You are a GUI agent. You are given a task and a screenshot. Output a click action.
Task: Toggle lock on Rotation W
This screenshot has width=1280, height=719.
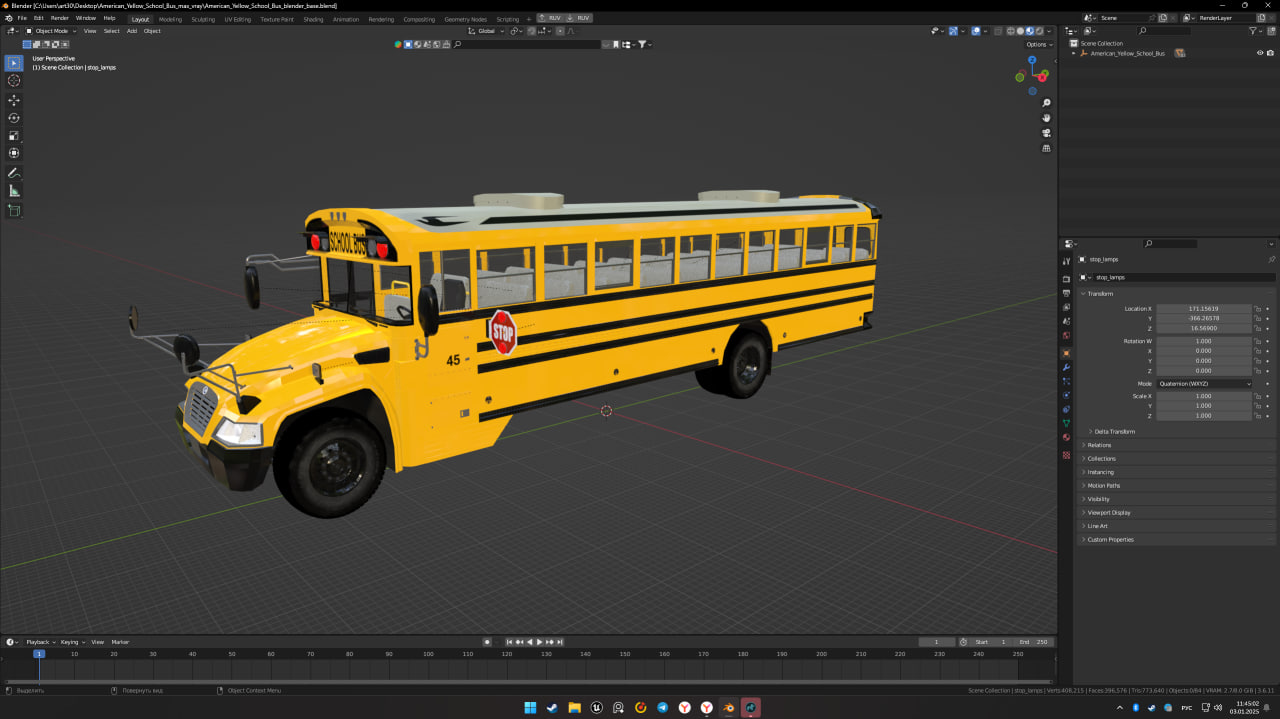pos(1258,341)
